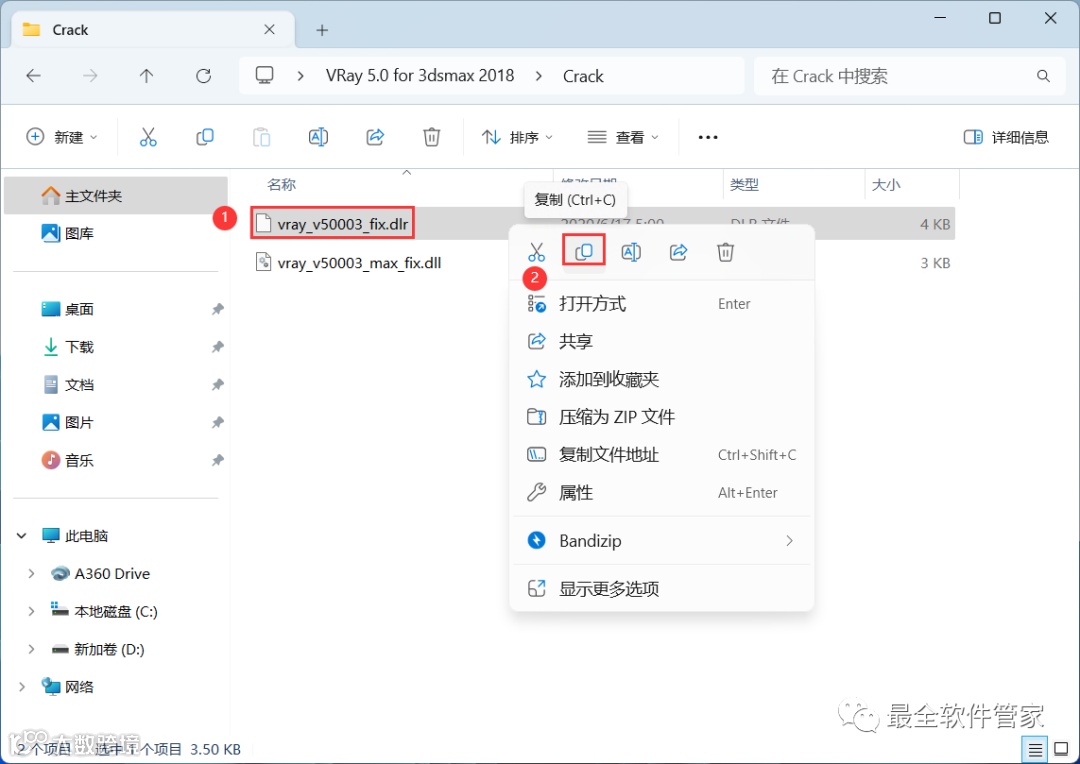Open the 新建 dropdown
The image size is (1080, 764).
pyautogui.click(x=62, y=137)
